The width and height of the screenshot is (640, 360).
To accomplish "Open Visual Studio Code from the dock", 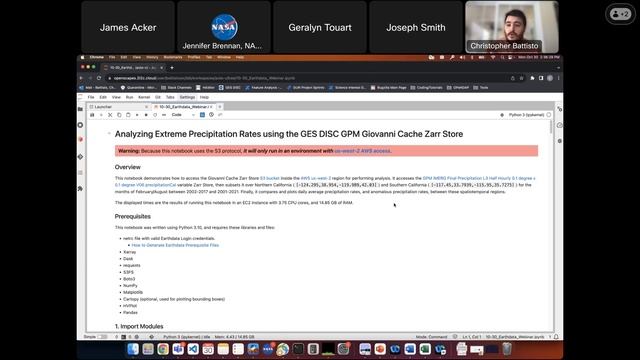I will click(193, 349).
